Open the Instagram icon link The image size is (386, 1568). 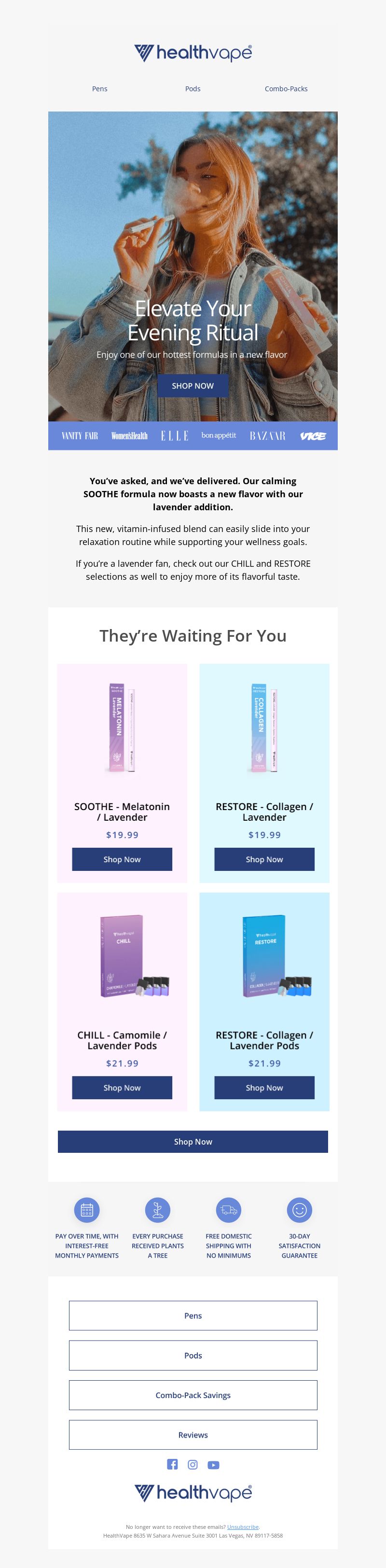[193, 1464]
